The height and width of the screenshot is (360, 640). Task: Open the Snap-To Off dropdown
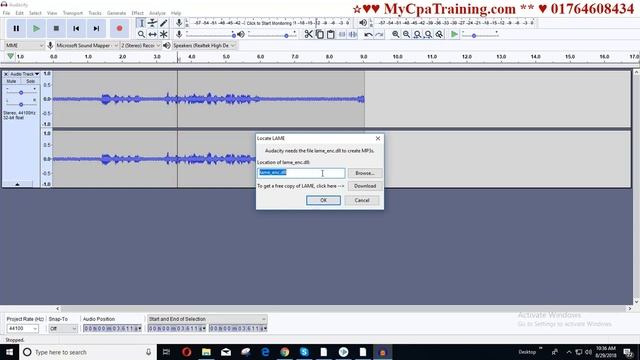[63, 328]
